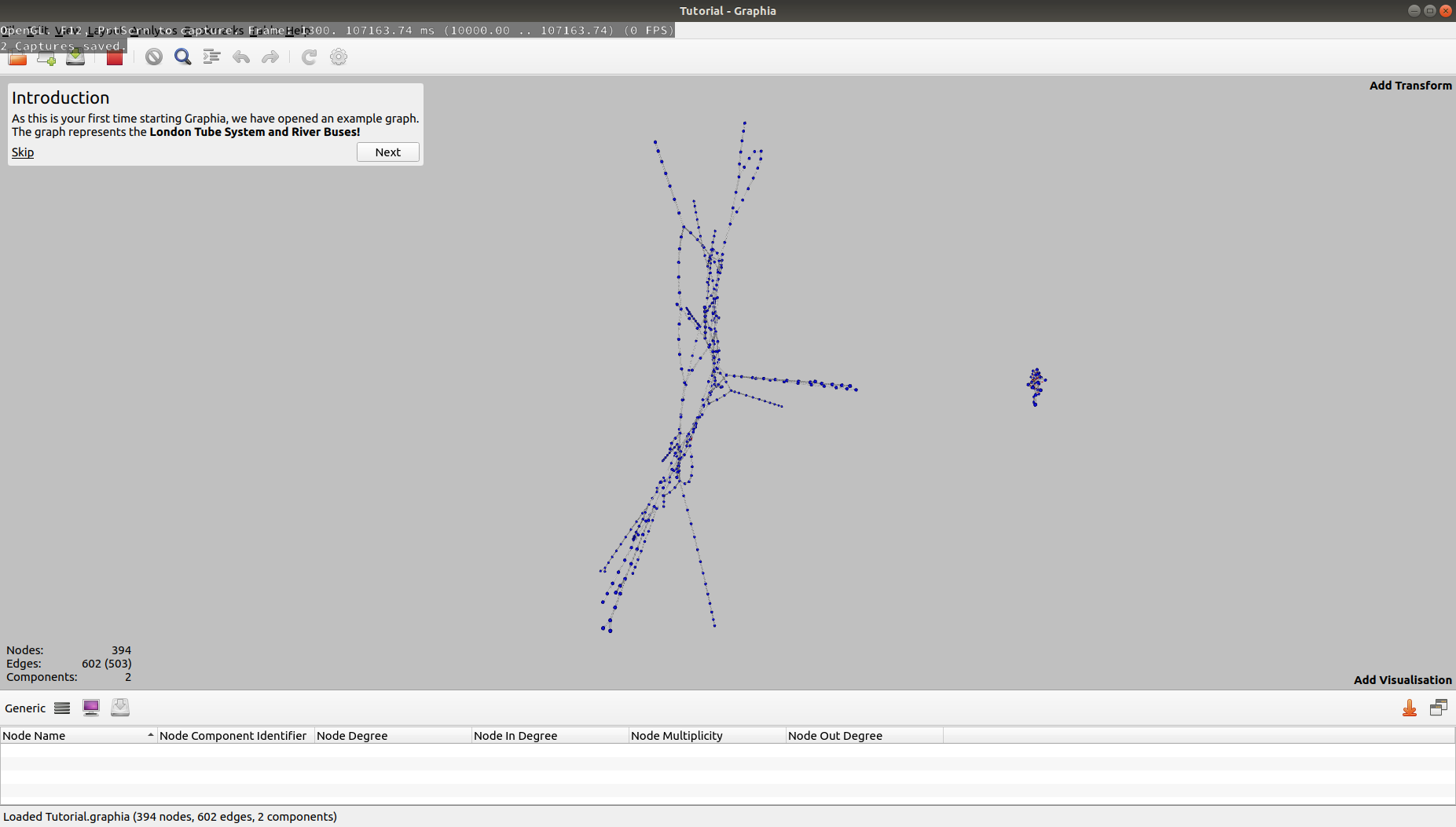
Task: Skip the tutorial introduction
Action: (22, 152)
